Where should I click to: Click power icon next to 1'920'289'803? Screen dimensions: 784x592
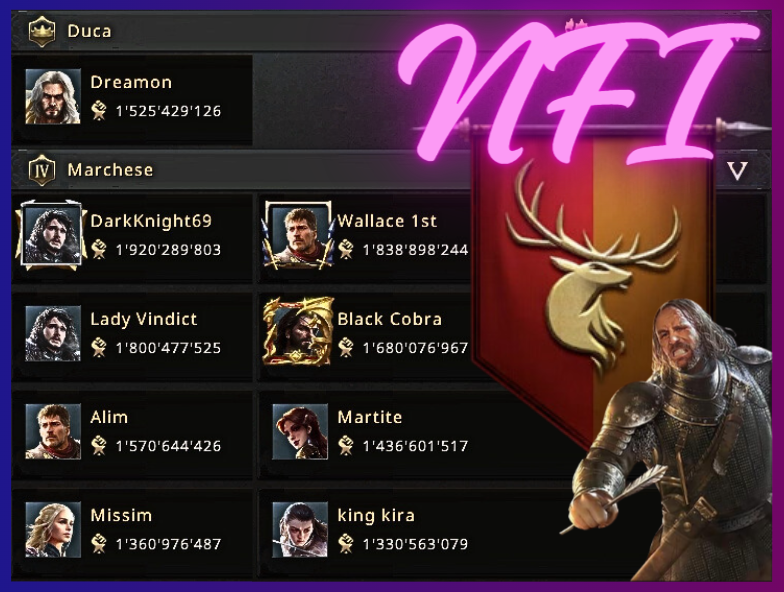(x=99, y=249)
